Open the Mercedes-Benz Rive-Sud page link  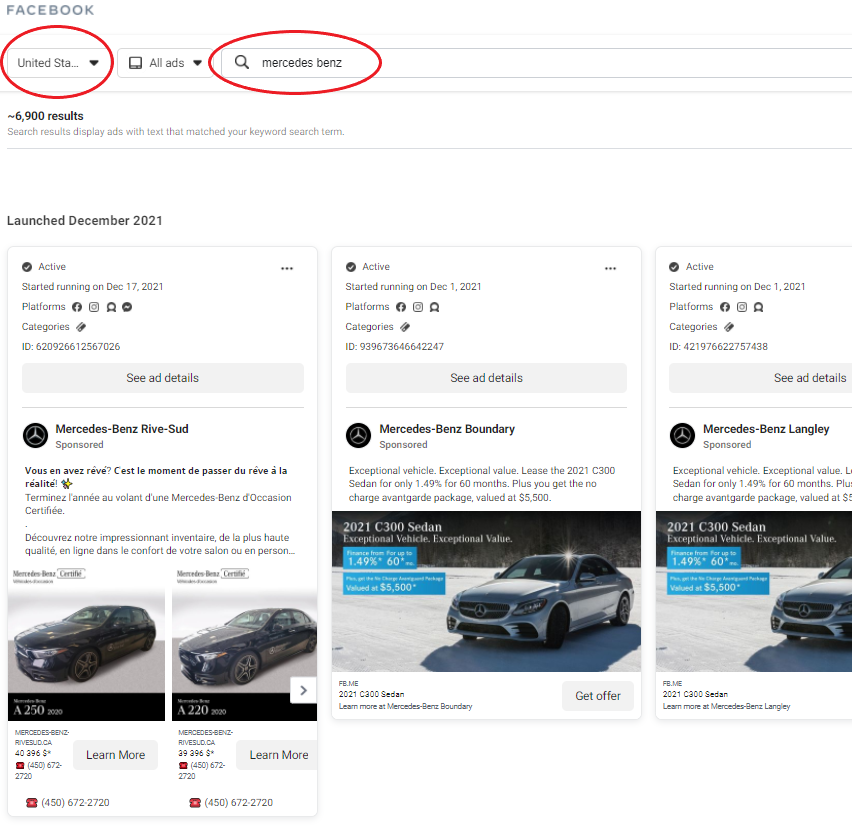[122, 429]
